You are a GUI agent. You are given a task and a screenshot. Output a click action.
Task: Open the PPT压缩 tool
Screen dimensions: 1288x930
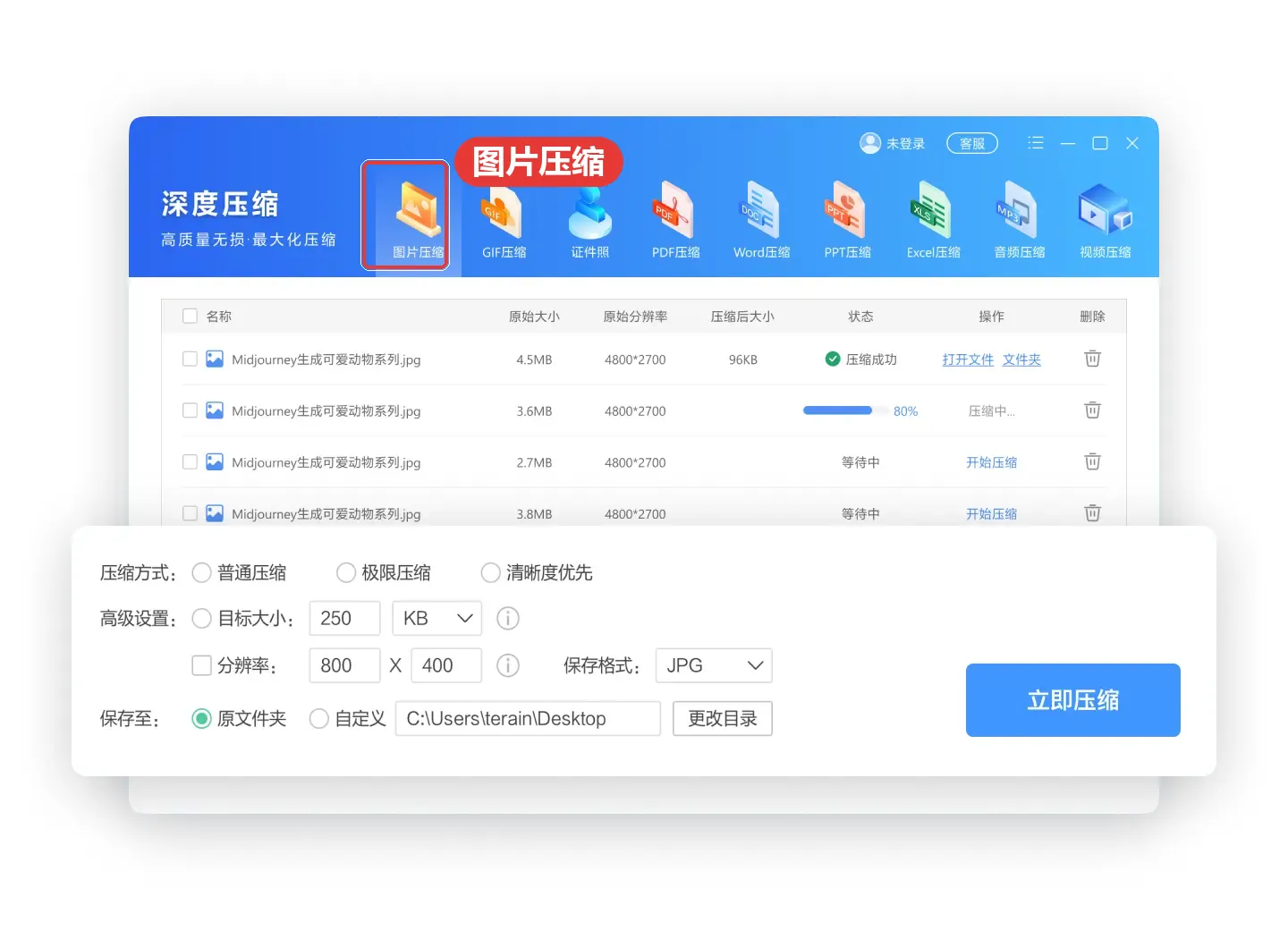(847, 219)
